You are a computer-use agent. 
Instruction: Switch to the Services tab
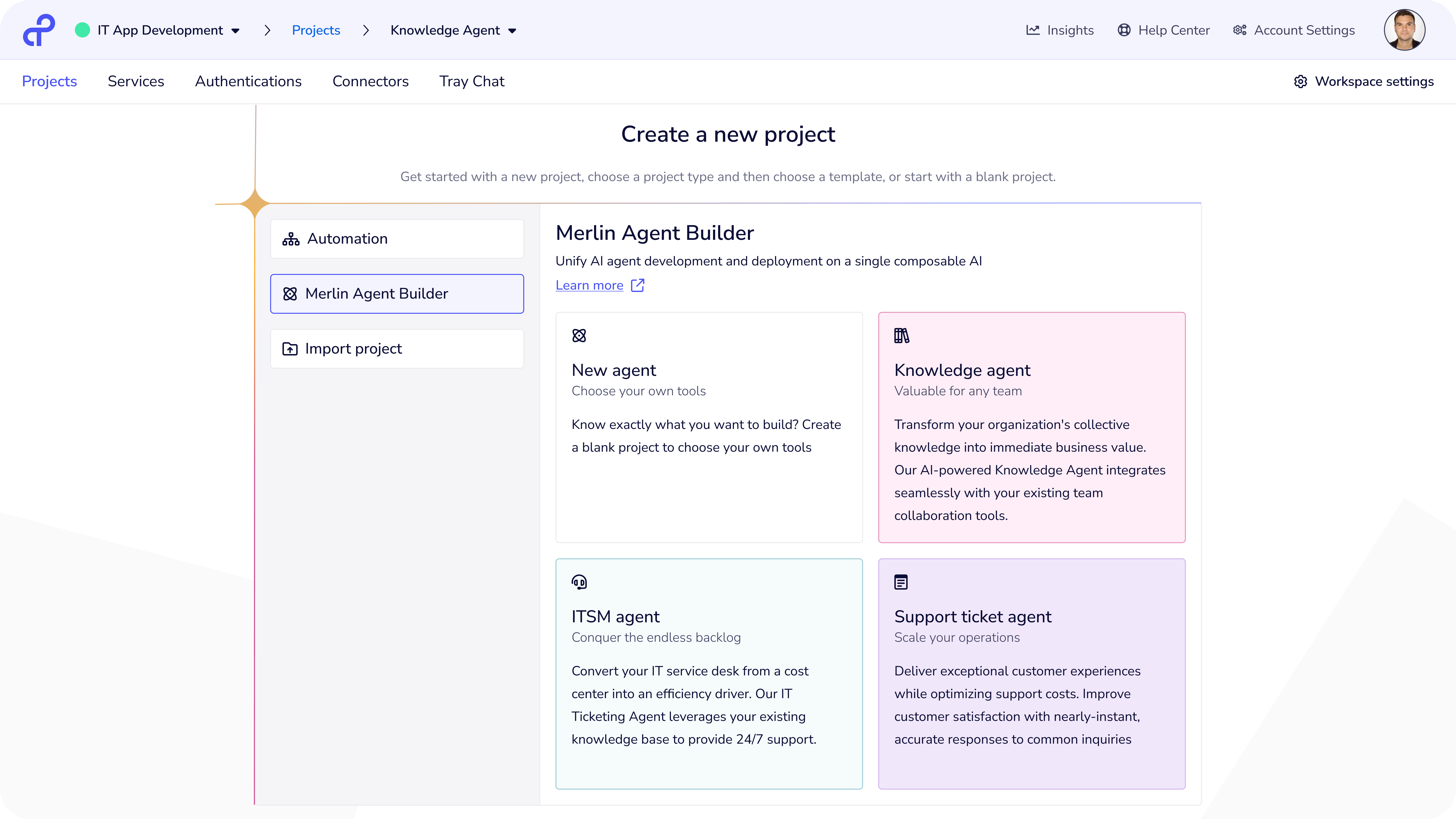point(136,81)
